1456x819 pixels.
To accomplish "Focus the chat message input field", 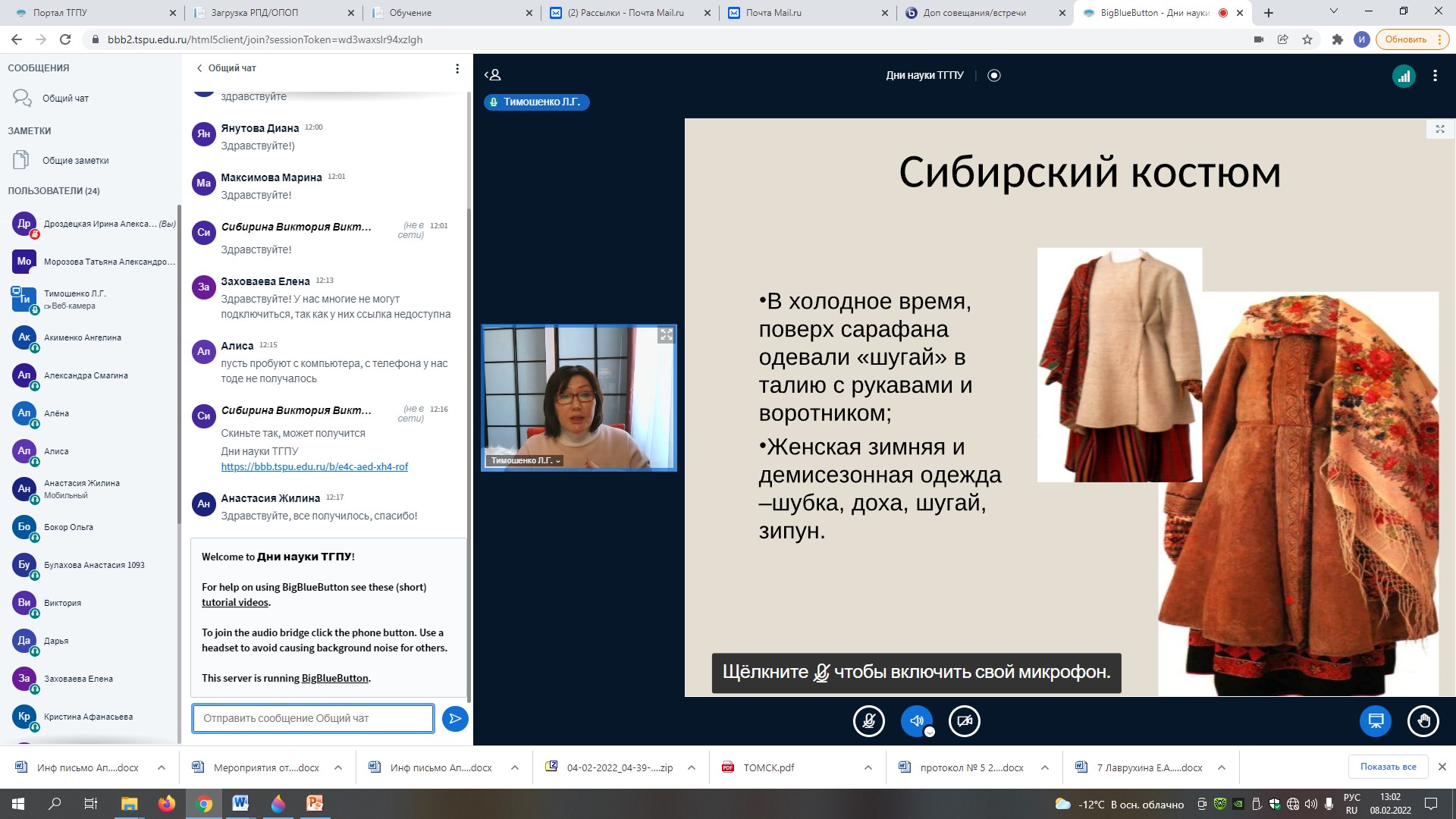I will [x=313, y=718].
